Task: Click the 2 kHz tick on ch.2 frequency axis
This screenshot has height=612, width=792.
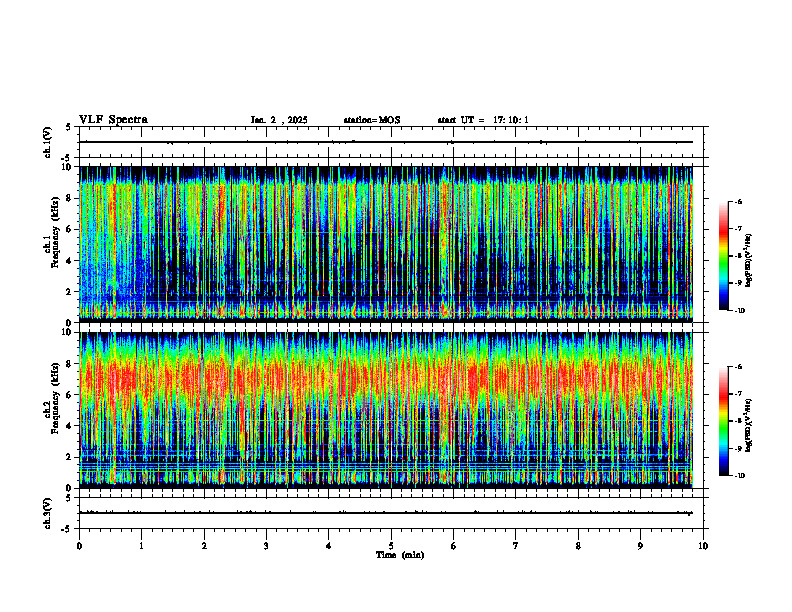Action: tap(70, 457)
